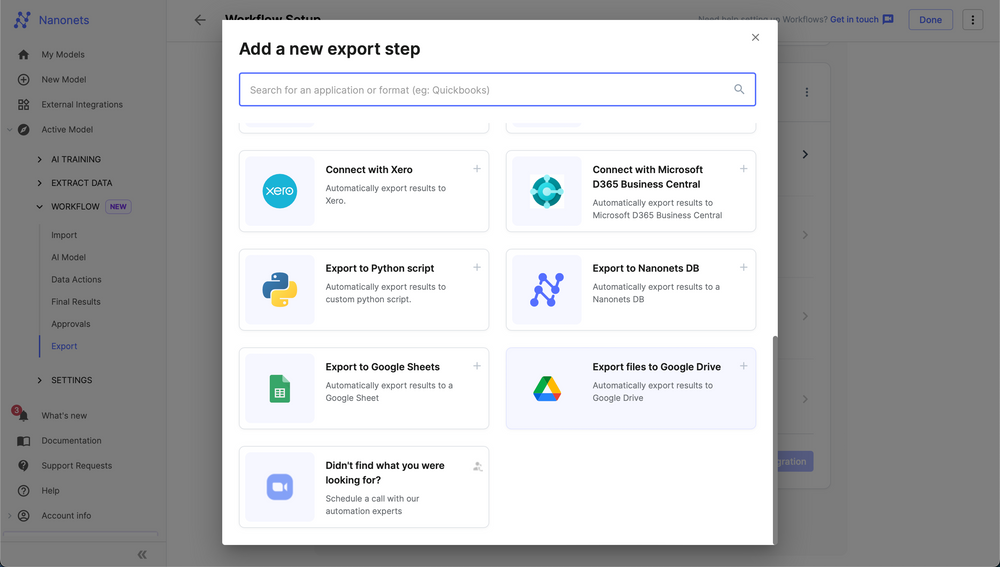
Task: Collapse the sidebar with double-chevron icon
Action: pyautogui.click(x=142, y=554)
